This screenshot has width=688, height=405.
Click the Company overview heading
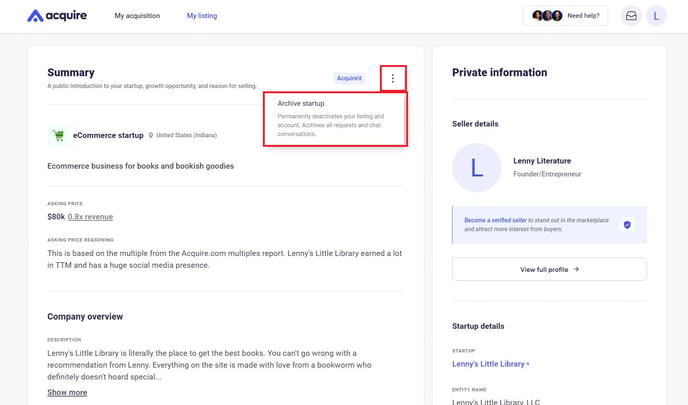(85, 316)
